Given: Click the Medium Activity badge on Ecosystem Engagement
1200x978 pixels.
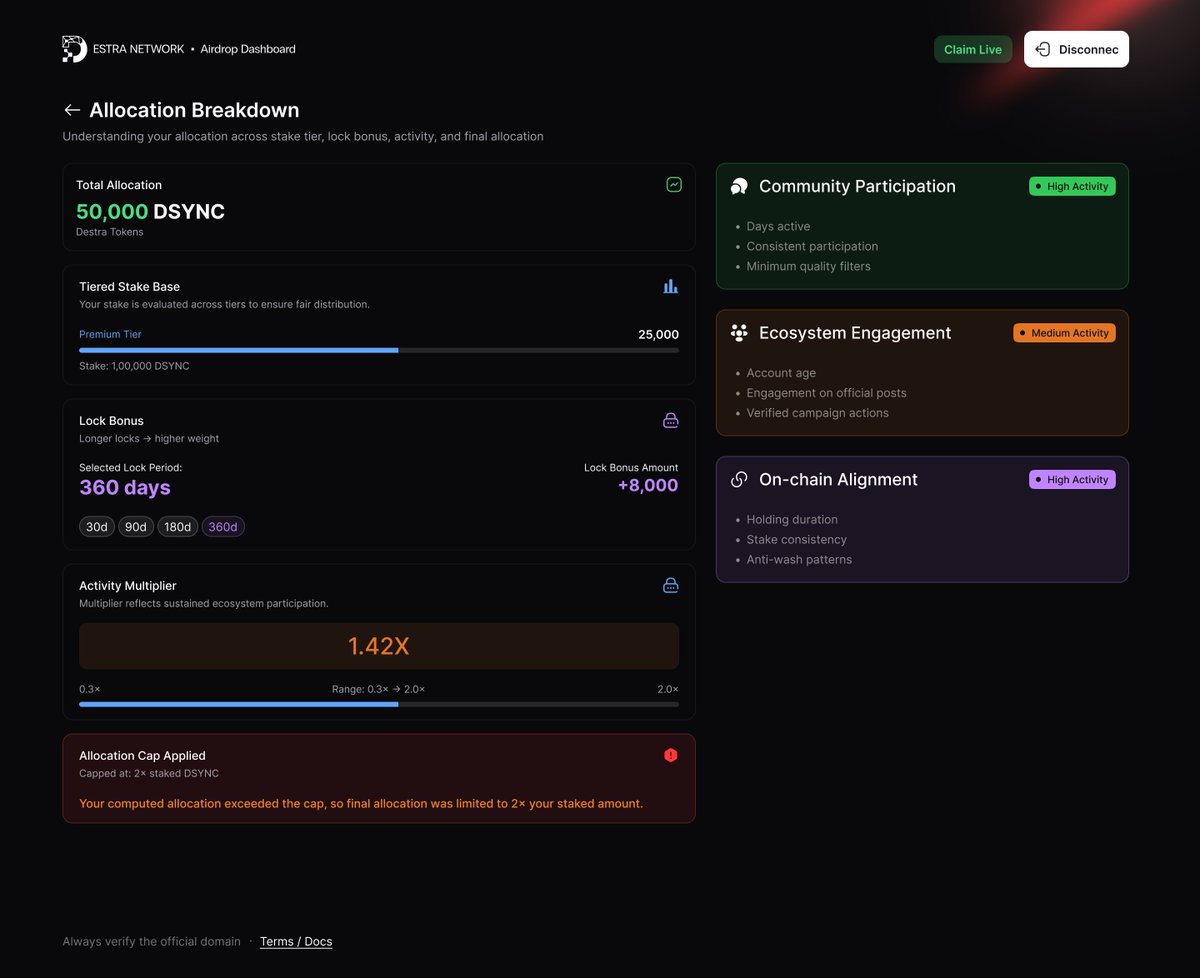Looking at the screenshot, I should coord(1064,333).
